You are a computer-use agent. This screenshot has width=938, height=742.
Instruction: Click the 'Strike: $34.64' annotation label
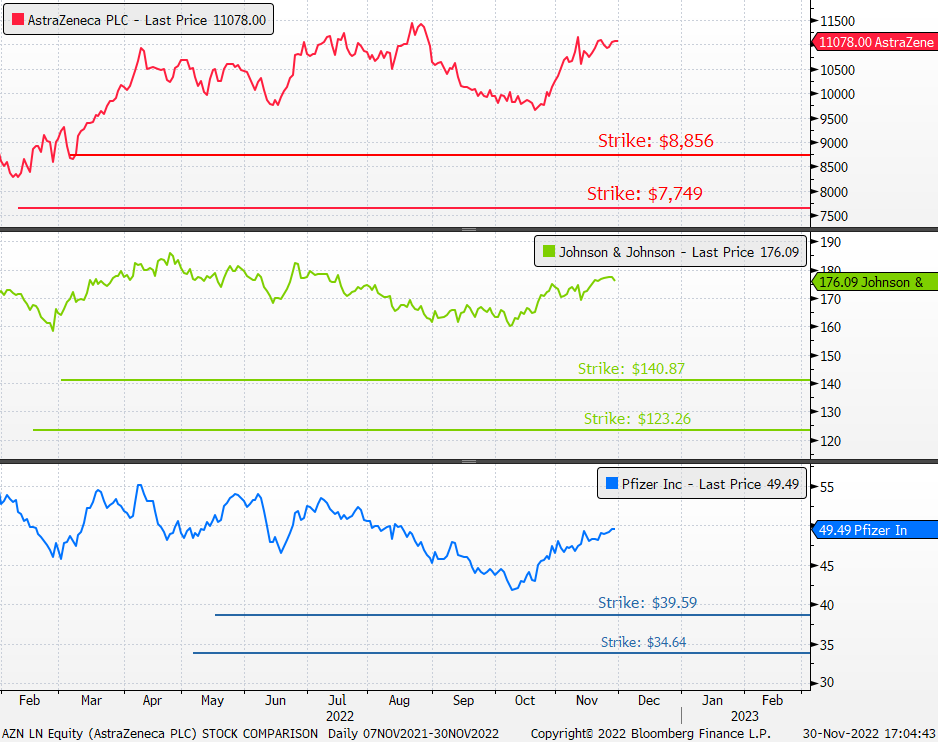click(643, 642)
